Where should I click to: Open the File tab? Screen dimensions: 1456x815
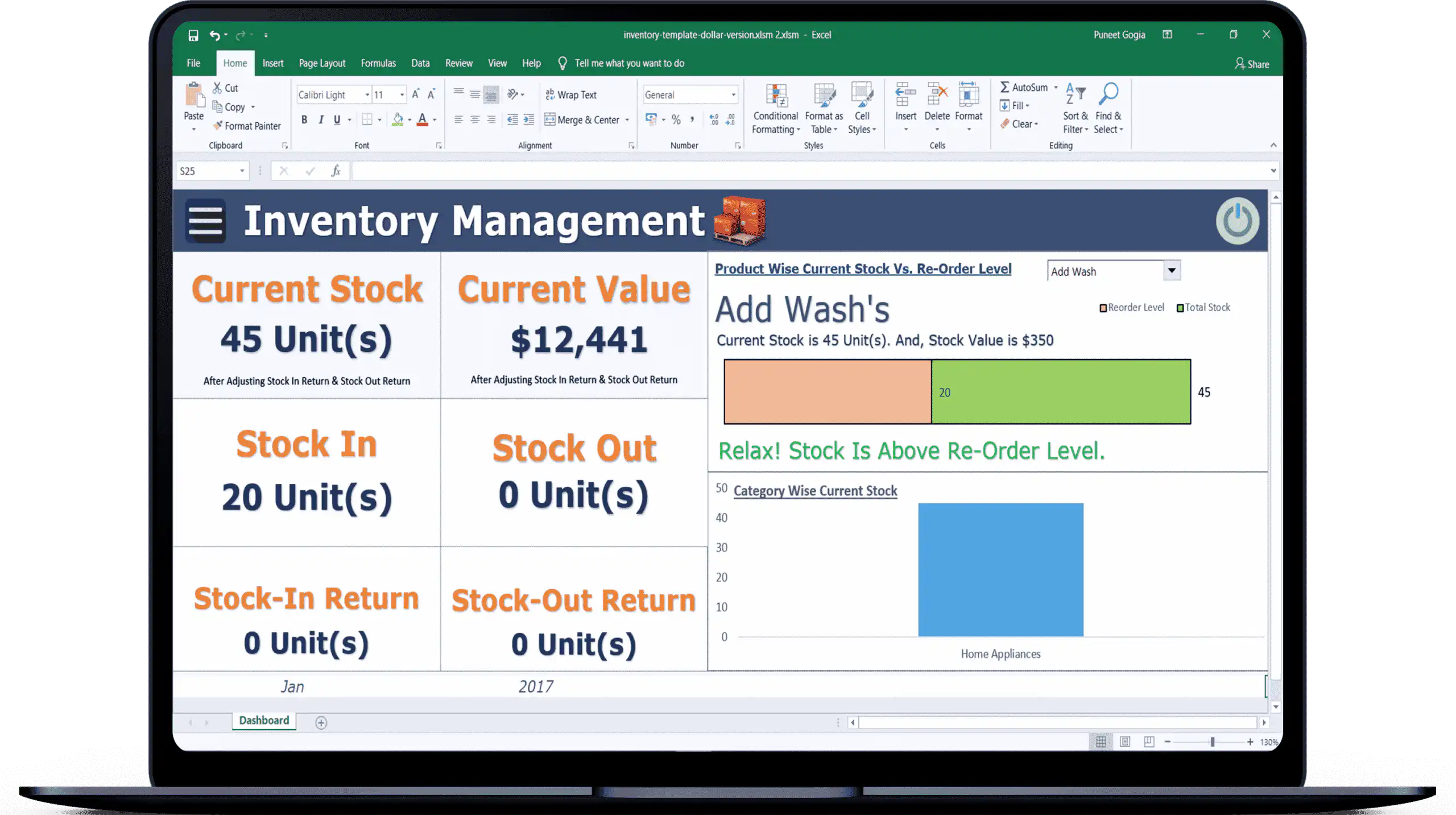(193, 63)
